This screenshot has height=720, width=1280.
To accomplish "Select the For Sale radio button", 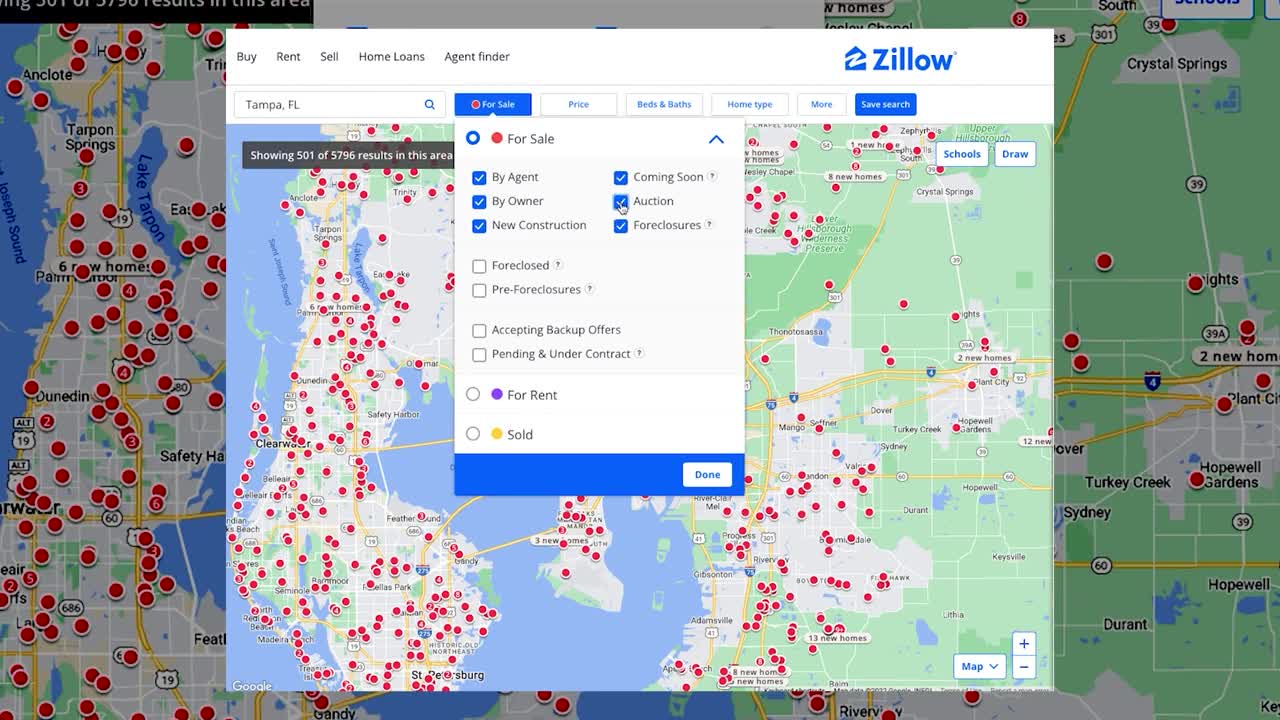I will pos(473,138).
